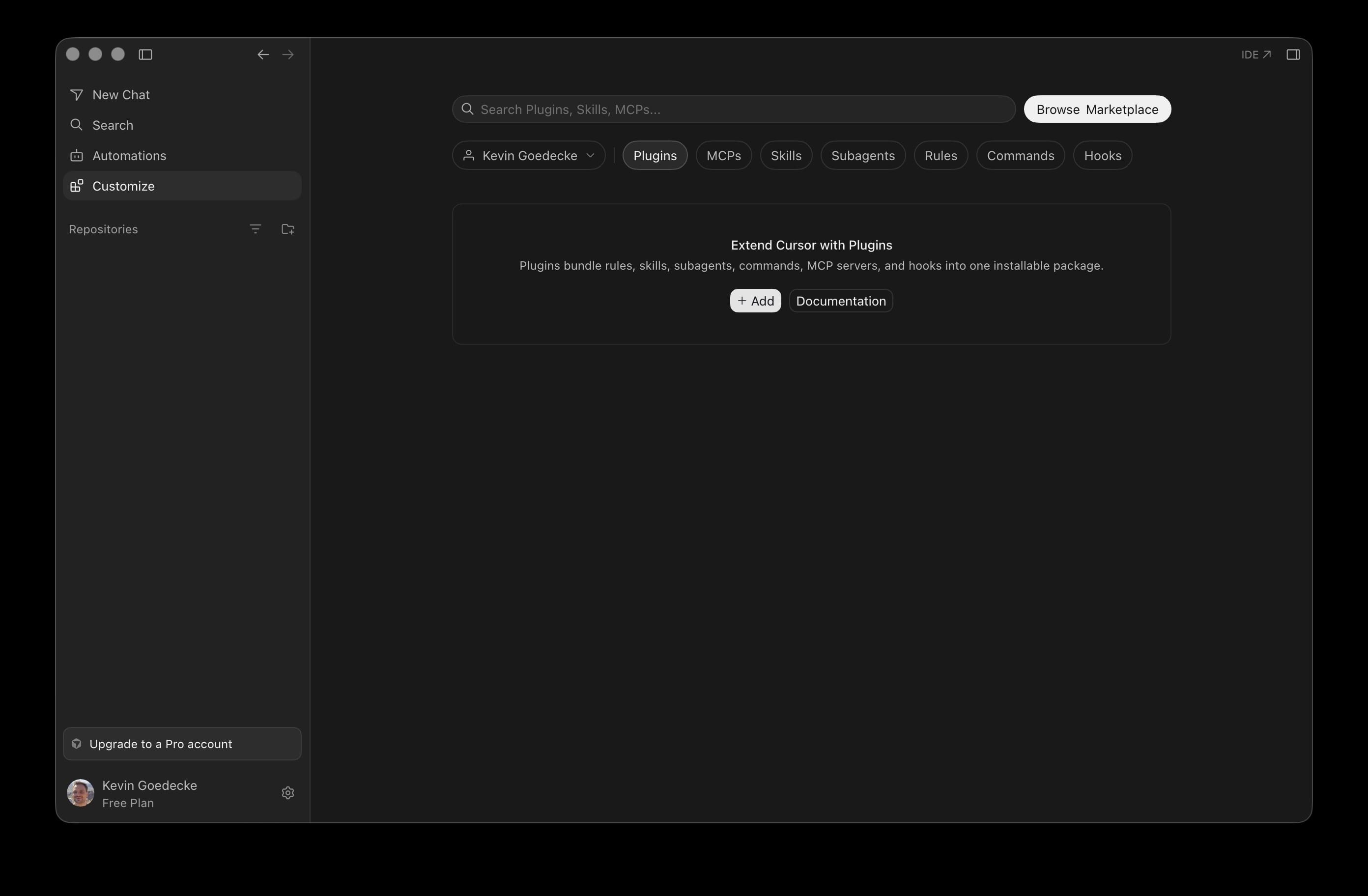
Task: Click Upgrade to a Pro account
Action: (x=182, y=744)
